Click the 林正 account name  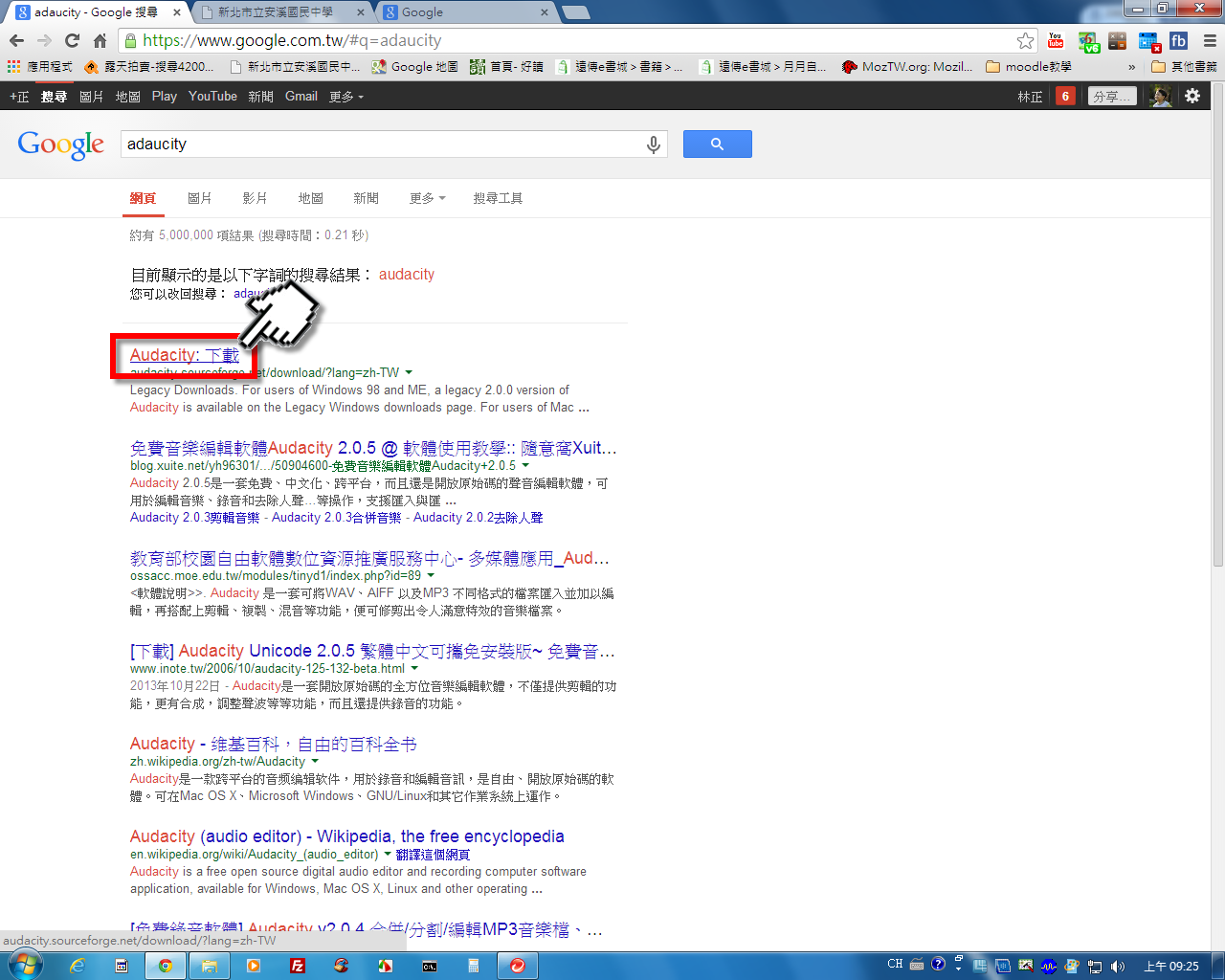click(x=1030, y=97)
